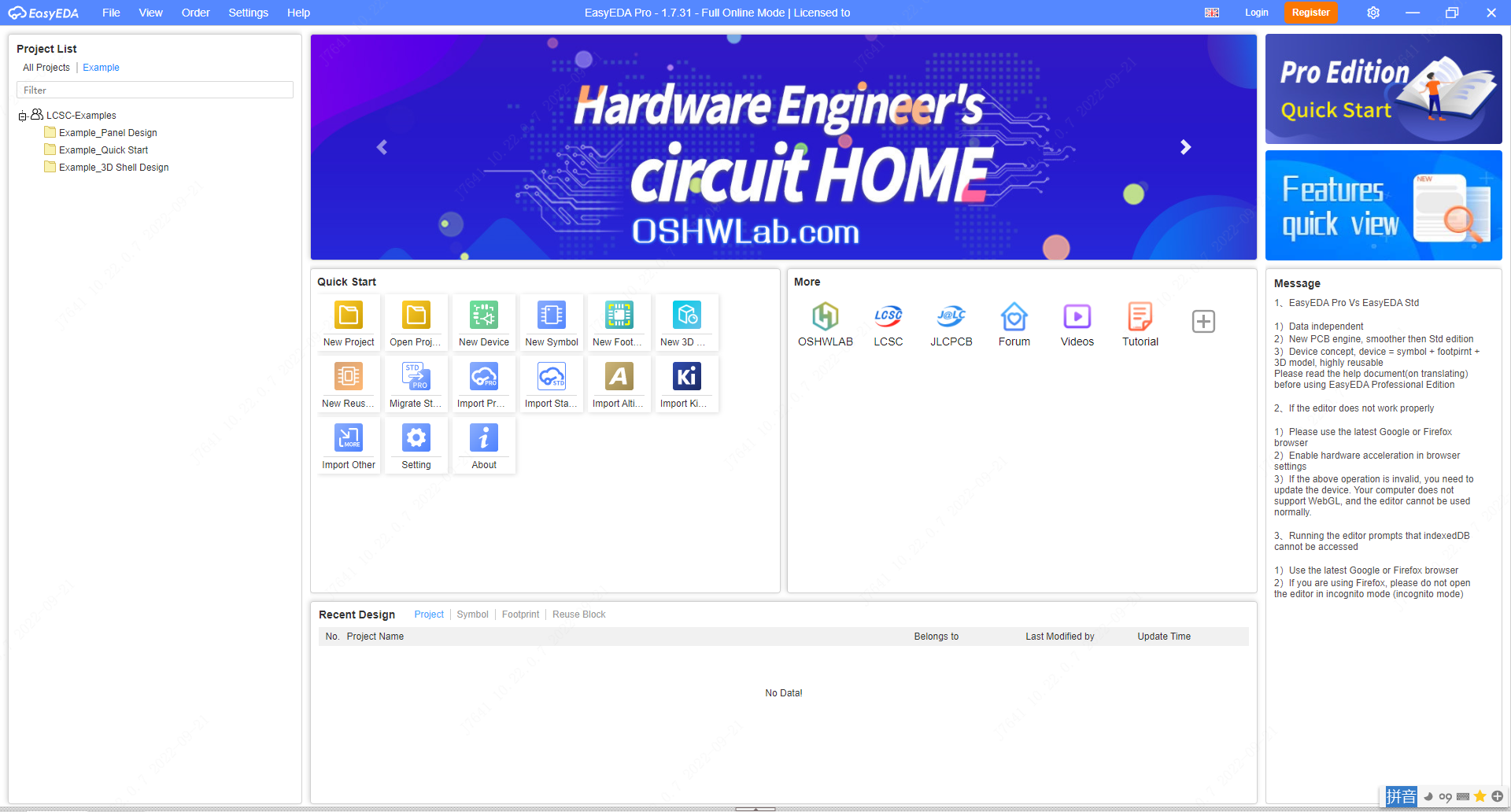Click the Videos shortcut icon

[x=1077, y=316]
